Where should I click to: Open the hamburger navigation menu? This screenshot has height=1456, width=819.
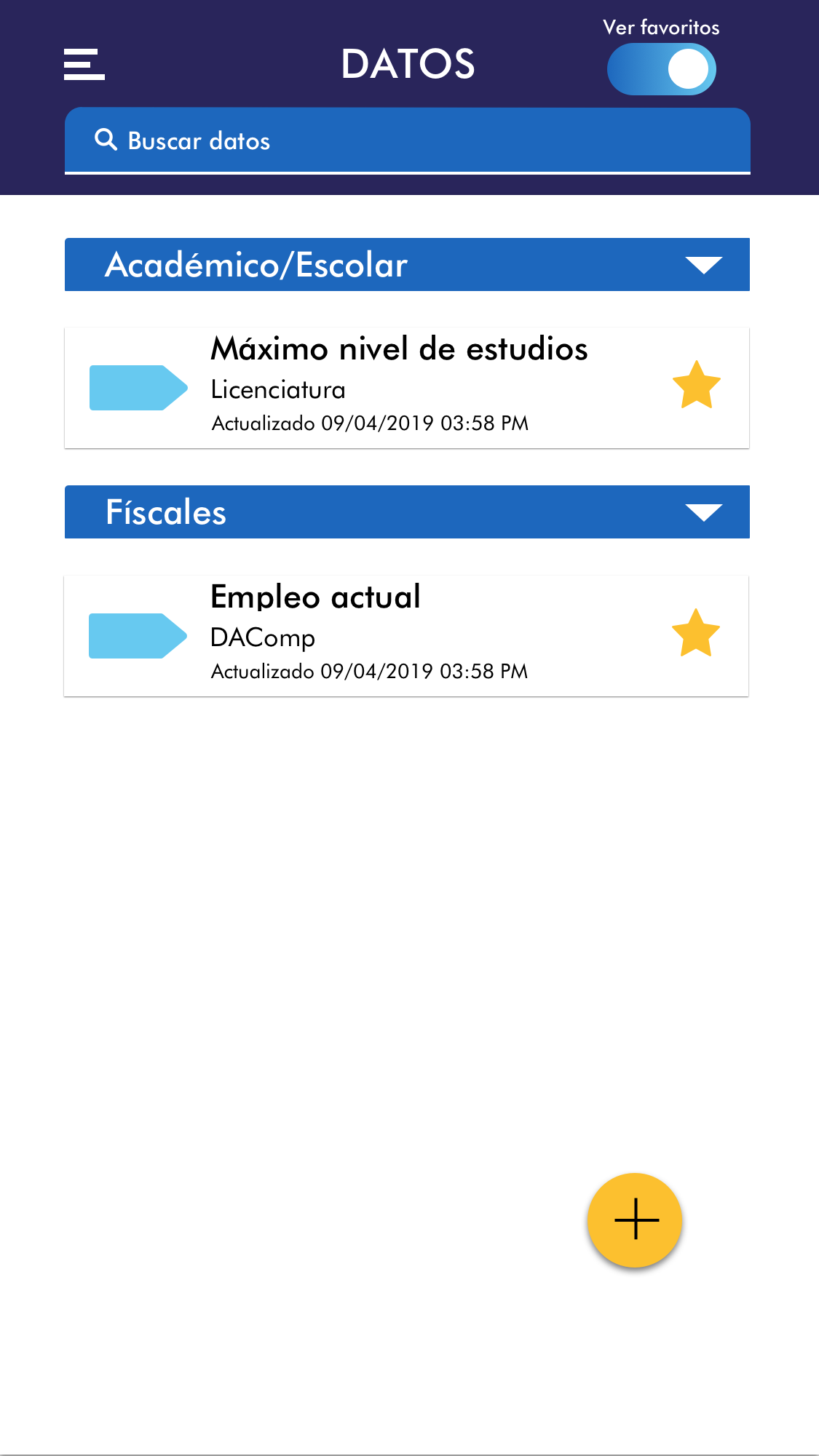84,65
